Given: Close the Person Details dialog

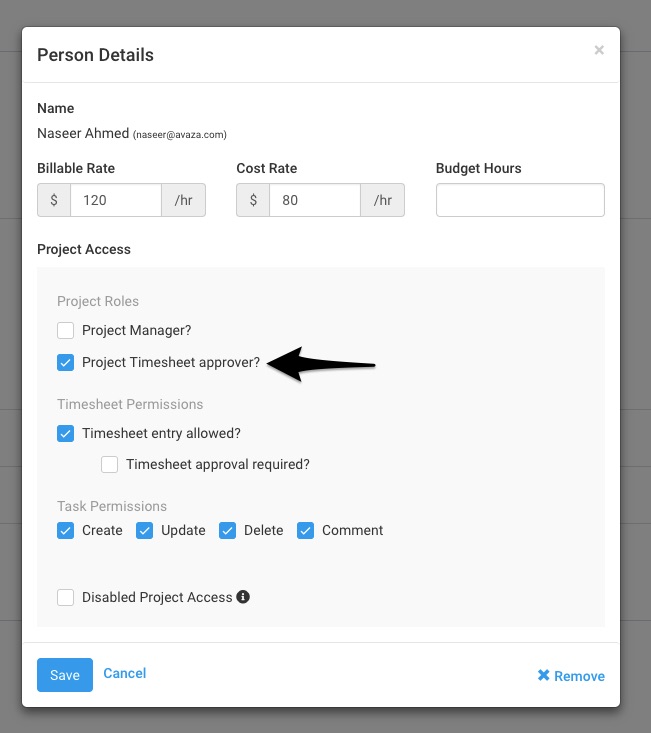Looking at the screenshot, I should 599,50.
